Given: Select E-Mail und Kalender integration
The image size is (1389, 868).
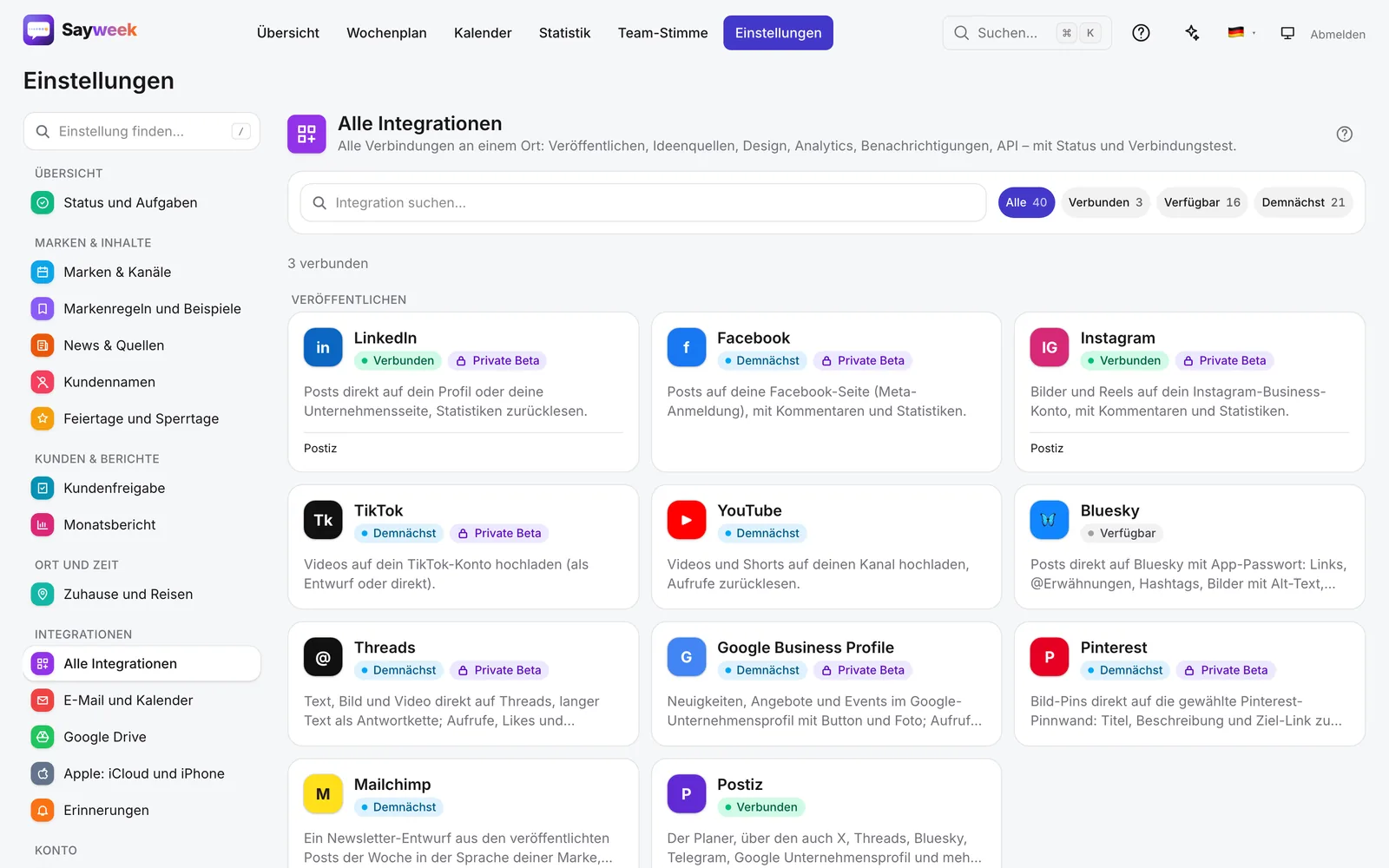Looking at the screenshot, I should (x=142, y=700).
